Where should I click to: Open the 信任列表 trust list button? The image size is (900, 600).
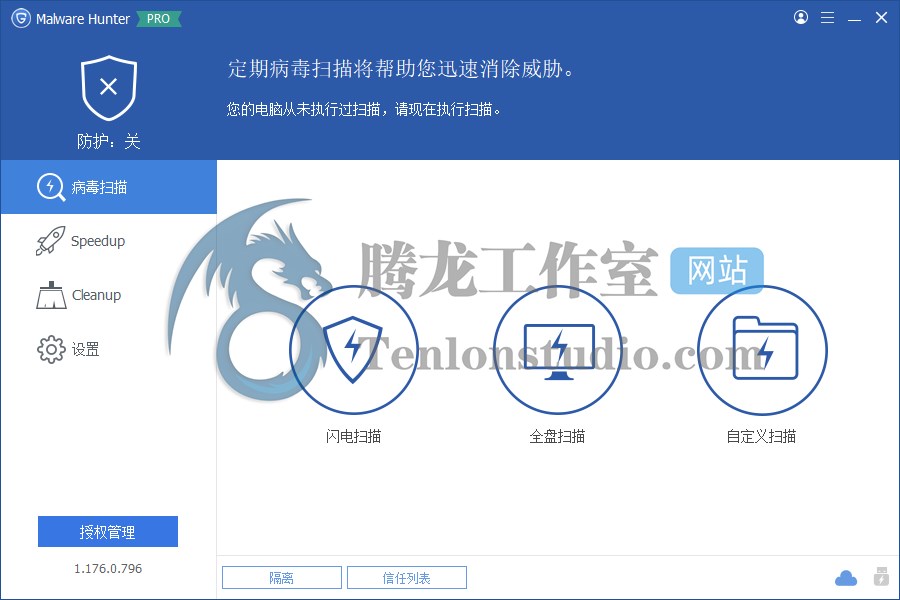click(x=407, y=578)
